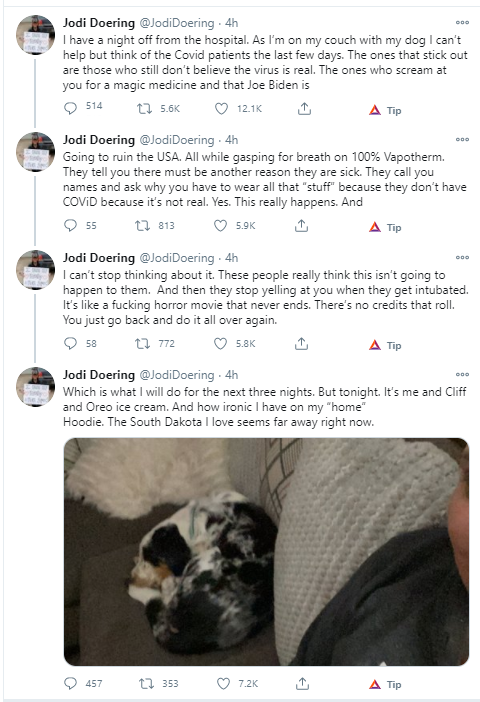View Jodi Doering's avatar on the second tweet
Screen dimensions: 480x702
tap(36, 152)
